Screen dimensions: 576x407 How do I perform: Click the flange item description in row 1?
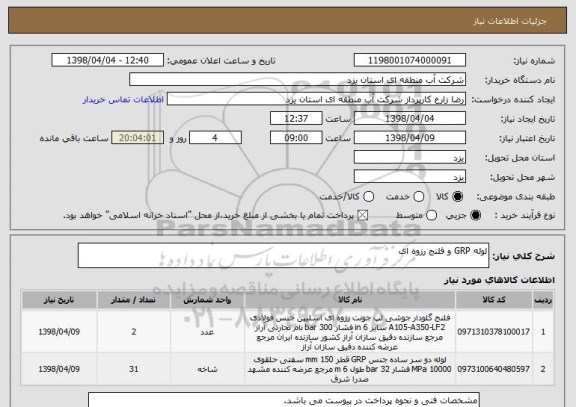click(x=350, y=332)
